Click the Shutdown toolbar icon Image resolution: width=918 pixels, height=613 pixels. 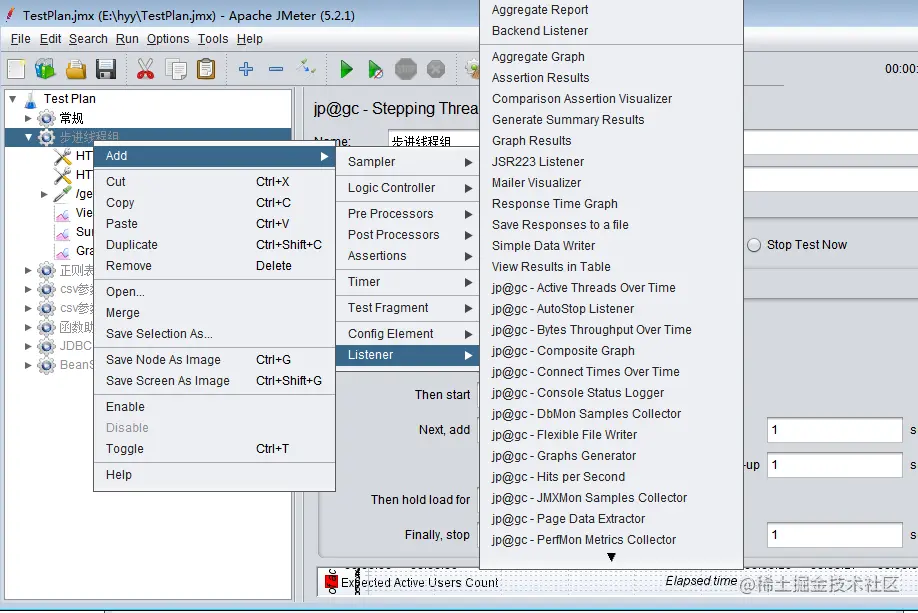436,69
